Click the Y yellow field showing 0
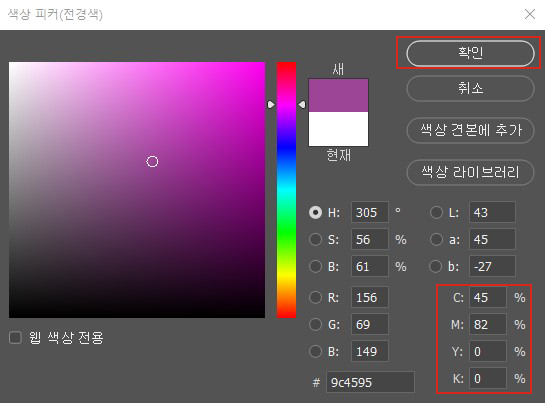This screenshot has height=403, width=545. pyautogui.click(x=488, y=351)
